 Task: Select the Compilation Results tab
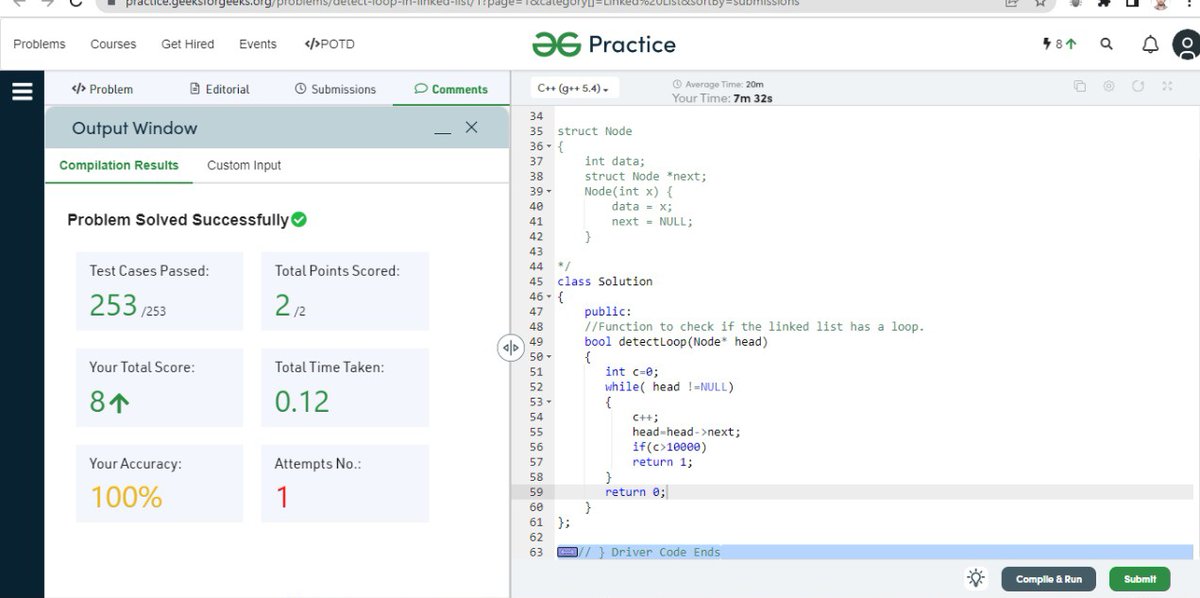(x=119, y=165)
